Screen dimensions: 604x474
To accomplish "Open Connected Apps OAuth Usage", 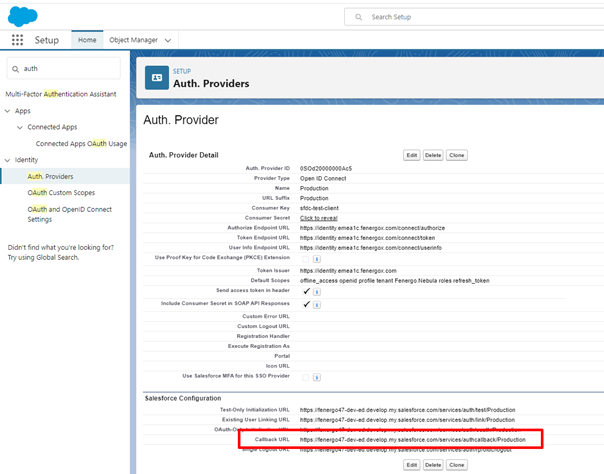I will 81,144.
